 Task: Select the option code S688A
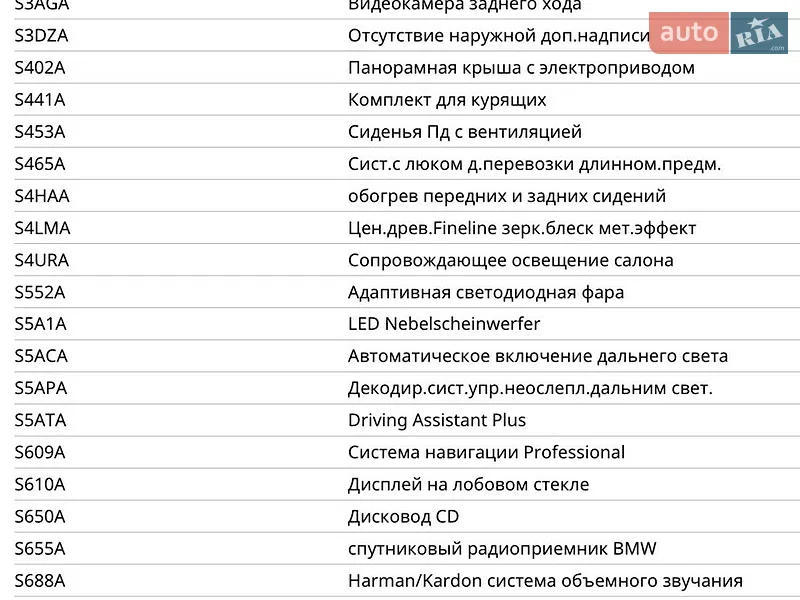[40, 581]
